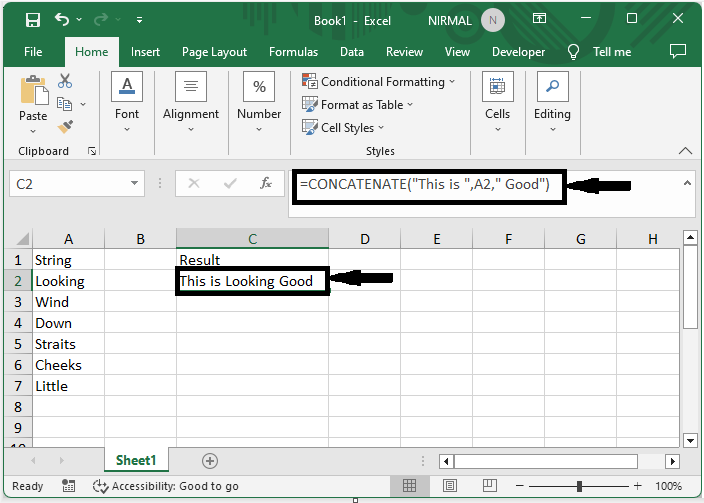Open the Formulas ribbon tab
Image resolution: width=704 pixels, height=503 pixels.
click(293, 52)
